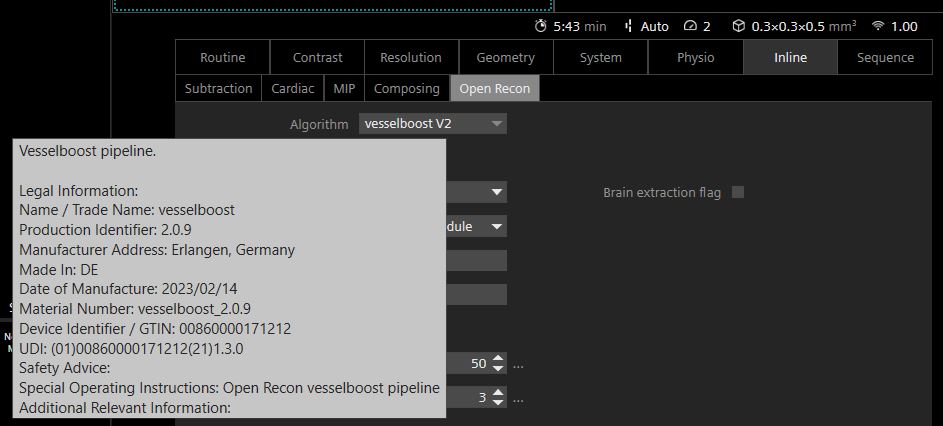
Task: Switch to the Resolution tab
Action: (411, 57)
